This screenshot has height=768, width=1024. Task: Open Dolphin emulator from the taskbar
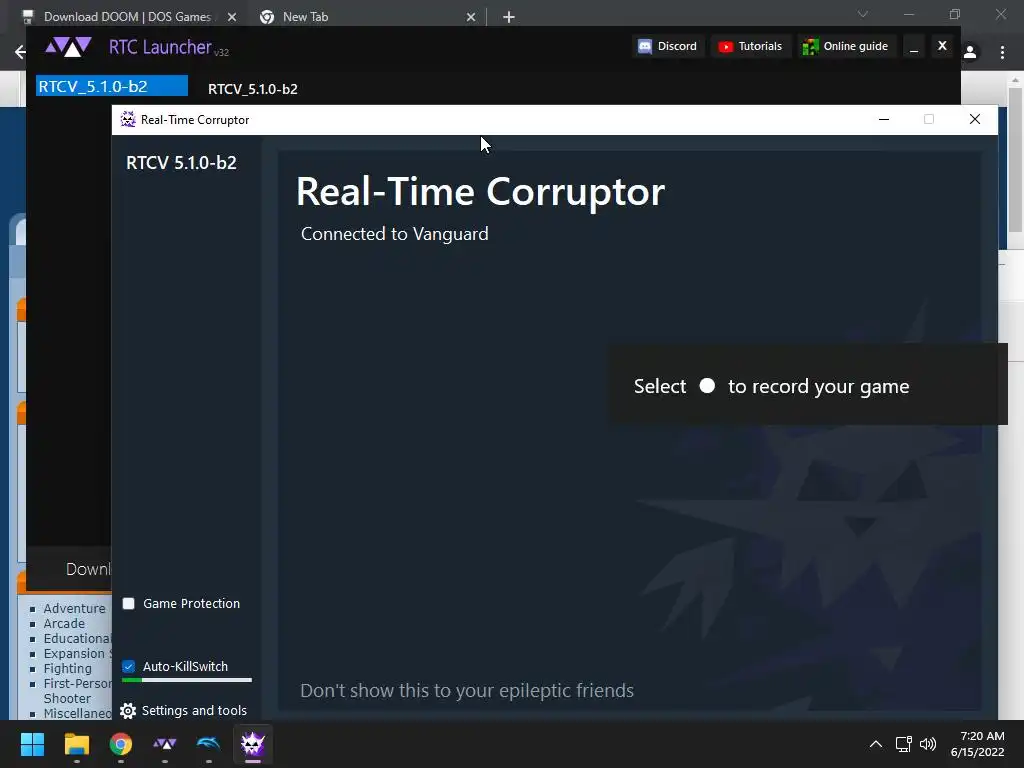point(208,744)
